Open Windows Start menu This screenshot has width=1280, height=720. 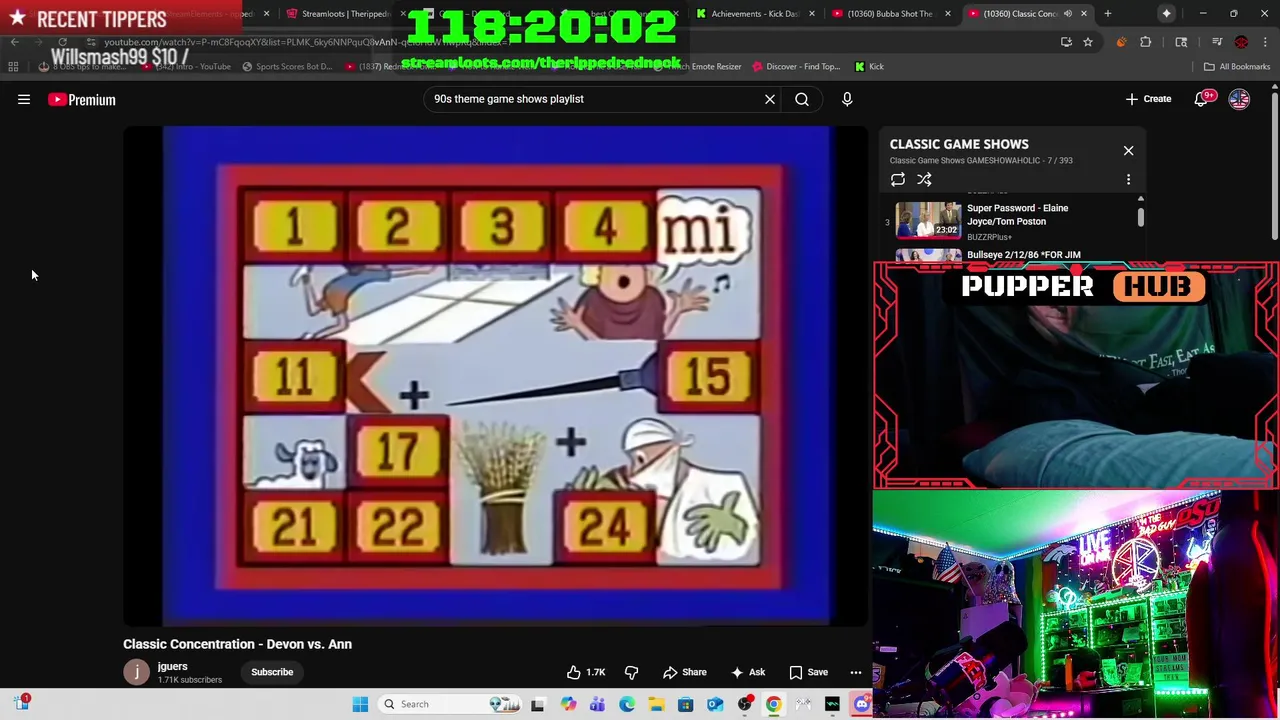[360, 704]
